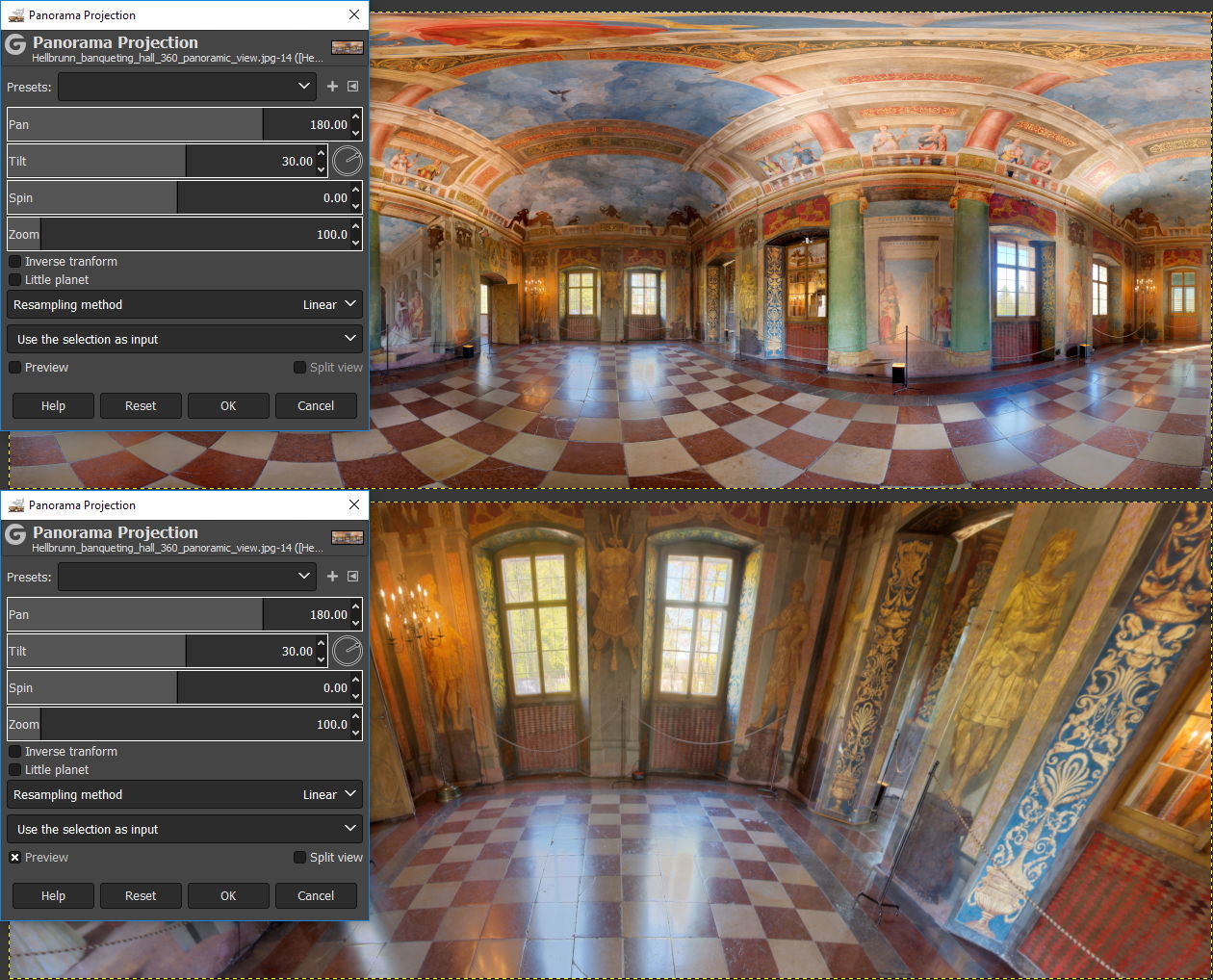Click the Tilt angle dial in bottom dialog
This screenshot has width=1213, height=980.
coord(347,651)
